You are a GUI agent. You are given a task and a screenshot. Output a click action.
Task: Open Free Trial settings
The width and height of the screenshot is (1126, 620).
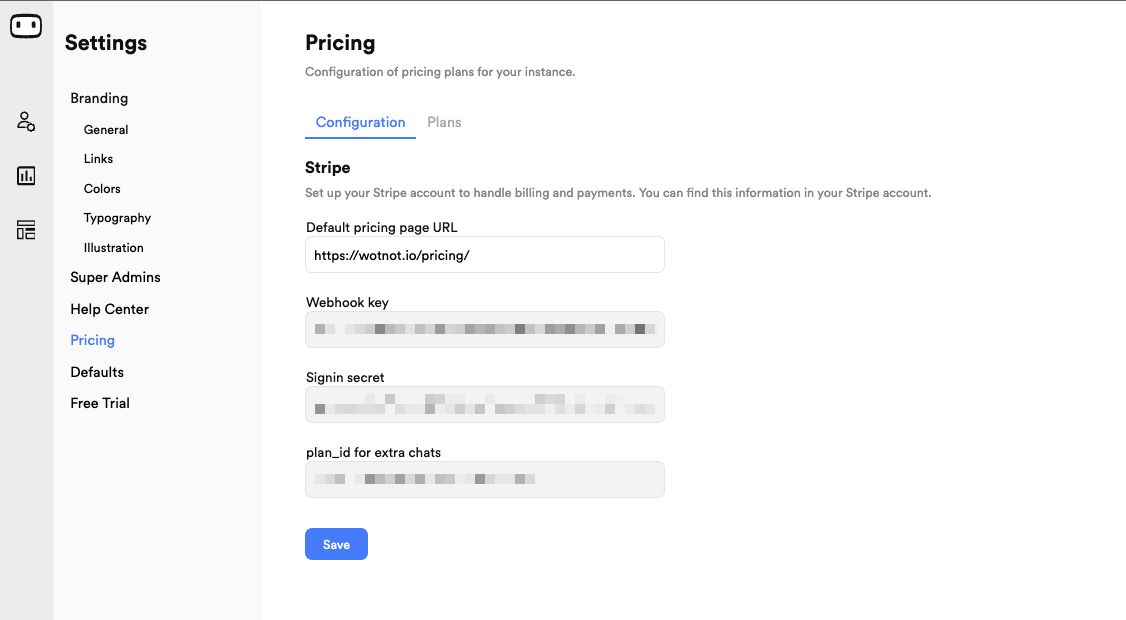click(x=100, y=403)
